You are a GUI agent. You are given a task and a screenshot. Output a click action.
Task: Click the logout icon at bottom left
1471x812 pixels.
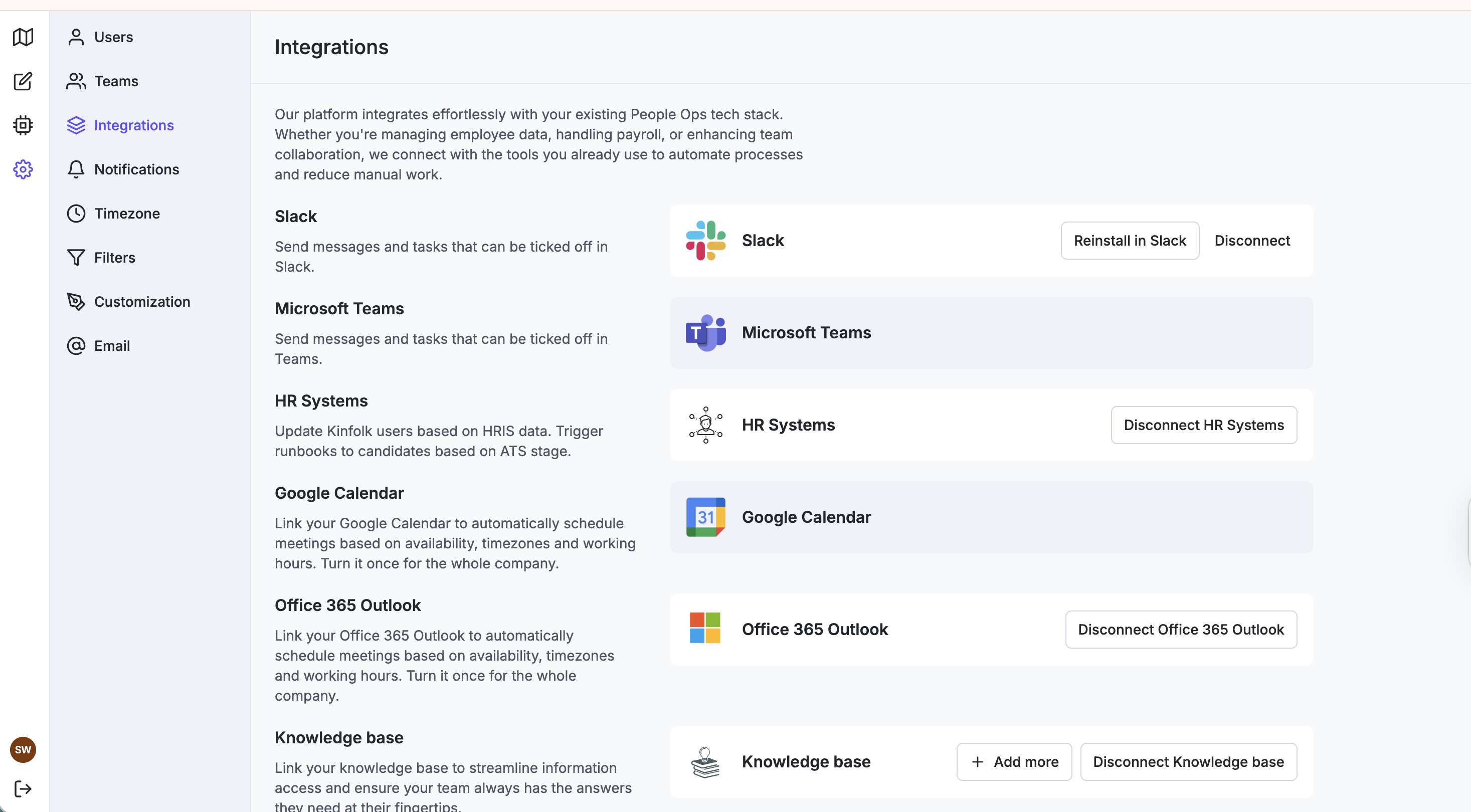pyautogui.click(x=23, y=789)
